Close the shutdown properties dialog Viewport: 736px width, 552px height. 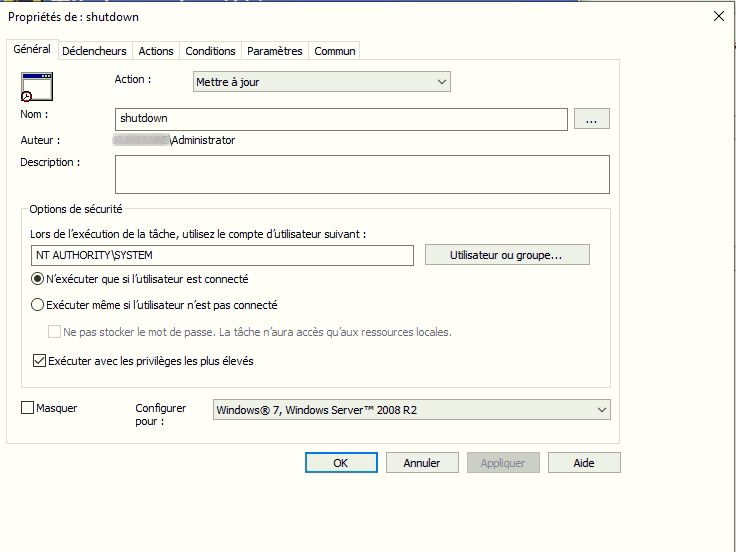(718, 16)
